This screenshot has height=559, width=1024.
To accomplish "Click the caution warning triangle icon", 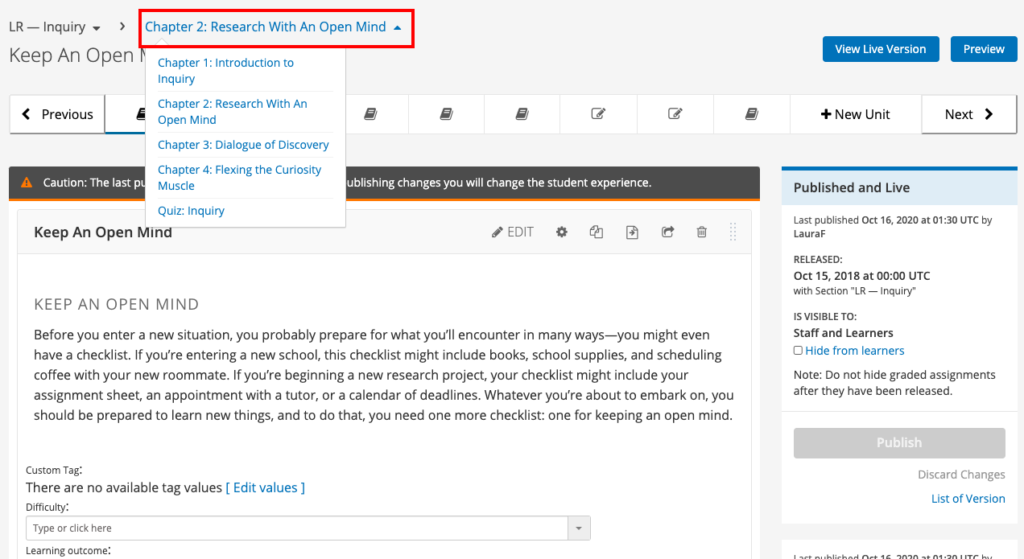I will (27, 183).
